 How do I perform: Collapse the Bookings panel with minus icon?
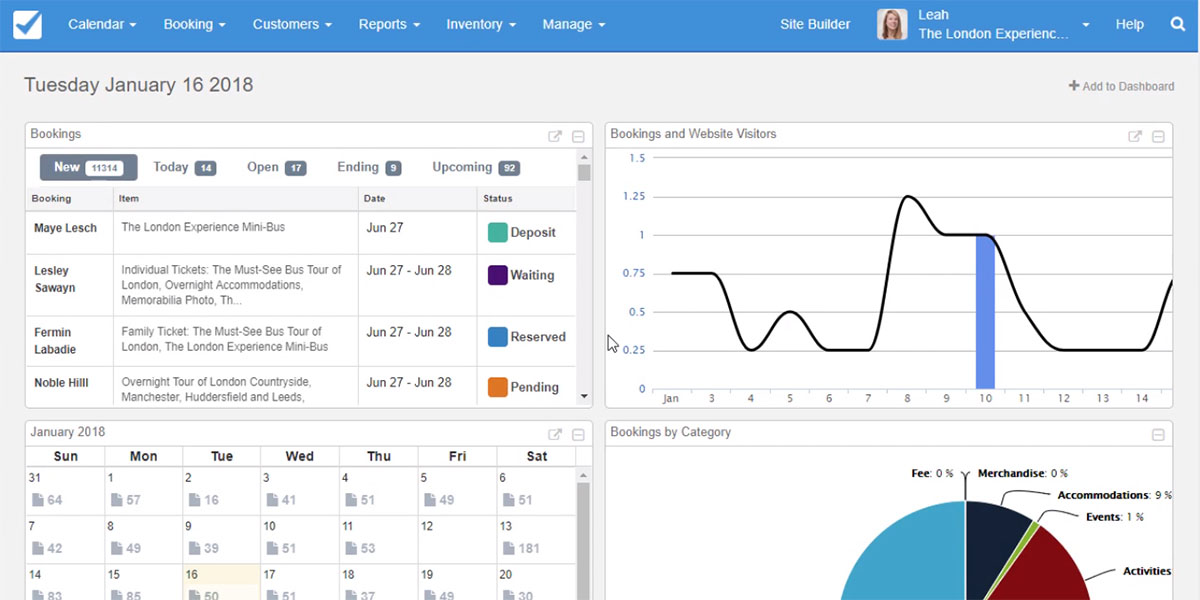click(578, 137)
